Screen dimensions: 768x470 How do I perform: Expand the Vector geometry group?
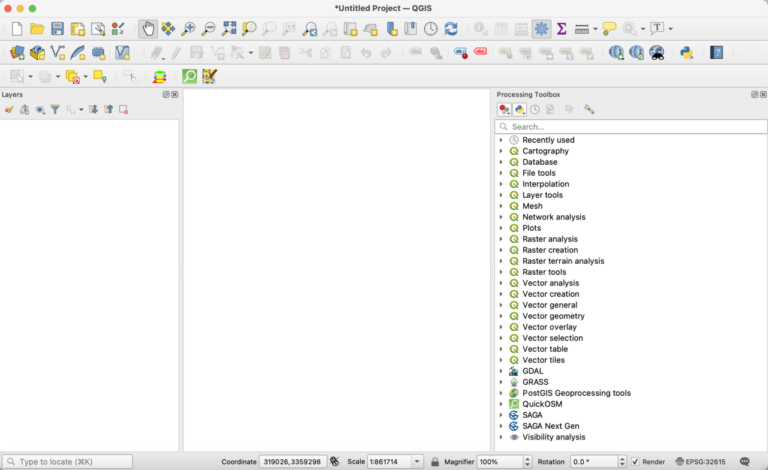point(501,316)
